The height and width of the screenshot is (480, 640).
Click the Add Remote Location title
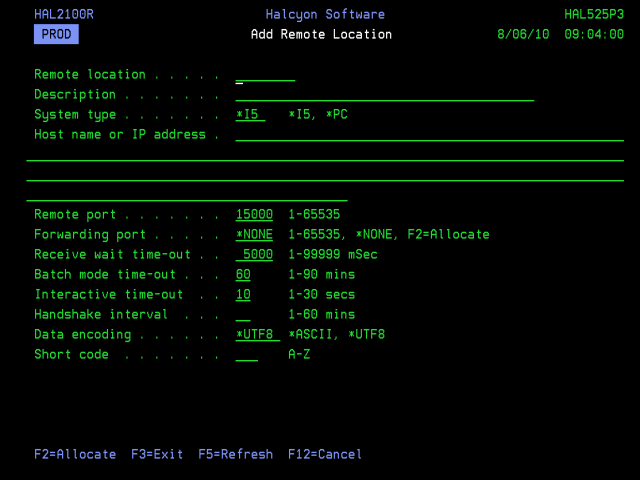pos(321,35)
